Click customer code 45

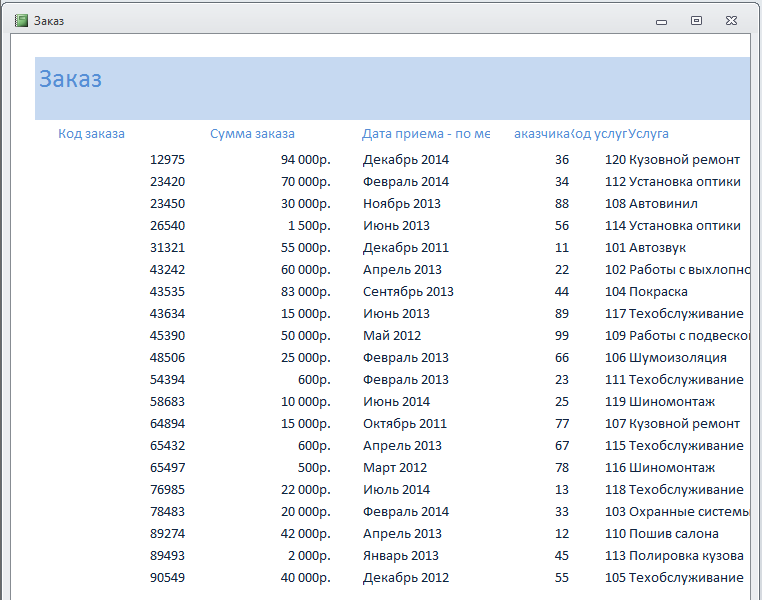click(562, 556)
